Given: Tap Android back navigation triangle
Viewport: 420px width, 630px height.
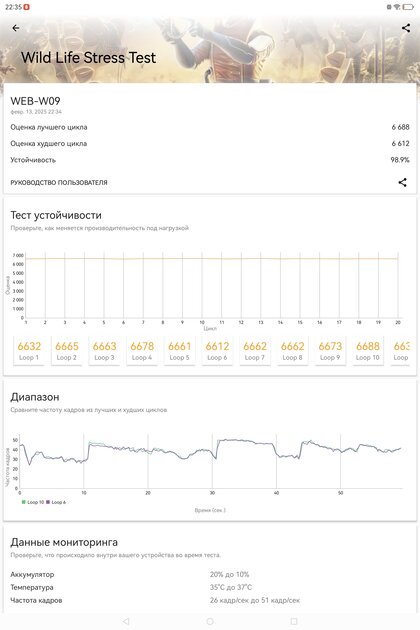Looking at the screenshot, I should pos(126,621).
